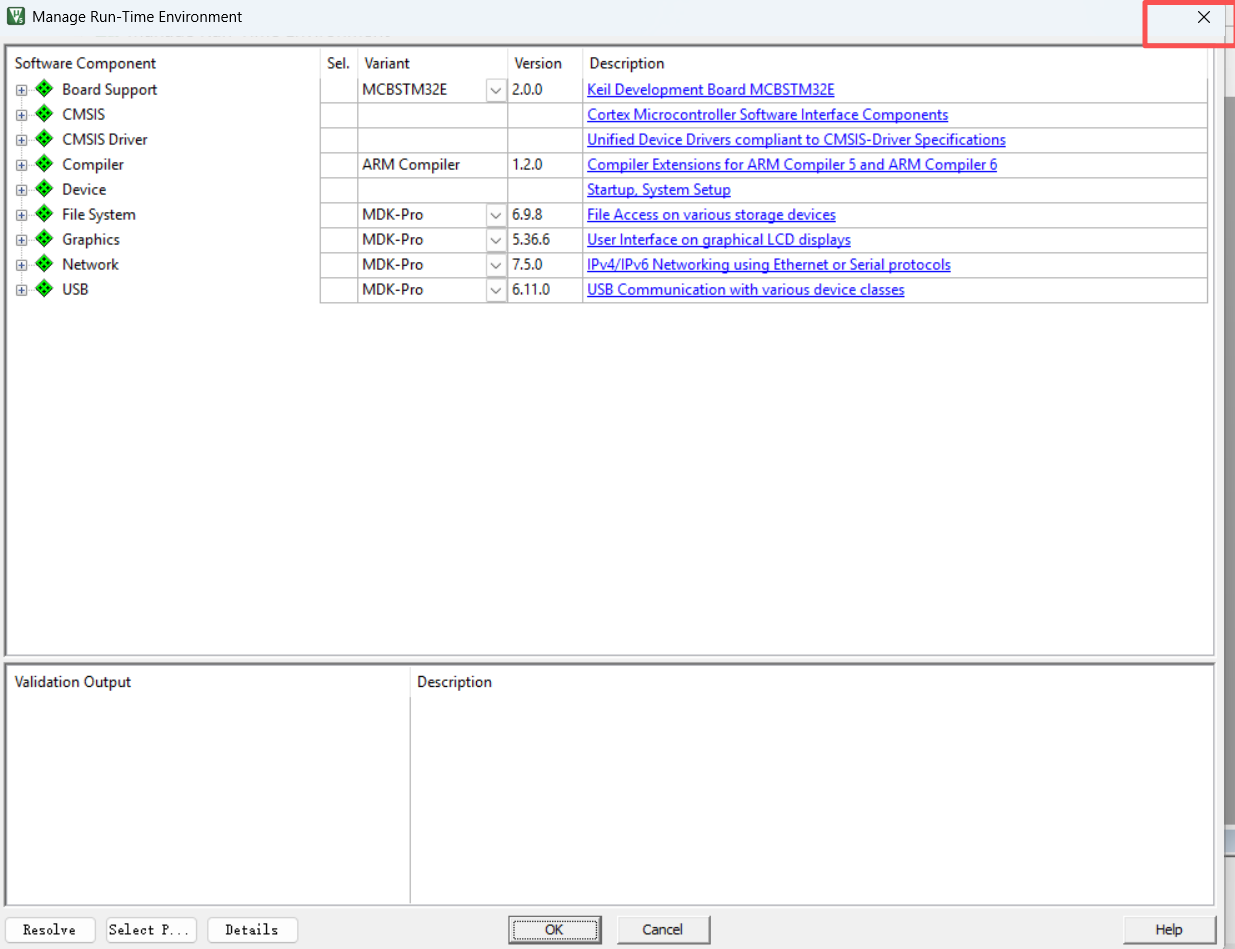Click version 1.2.0 cell
1235x949 pixels.
pyautogui.click(x=545, y=165)
